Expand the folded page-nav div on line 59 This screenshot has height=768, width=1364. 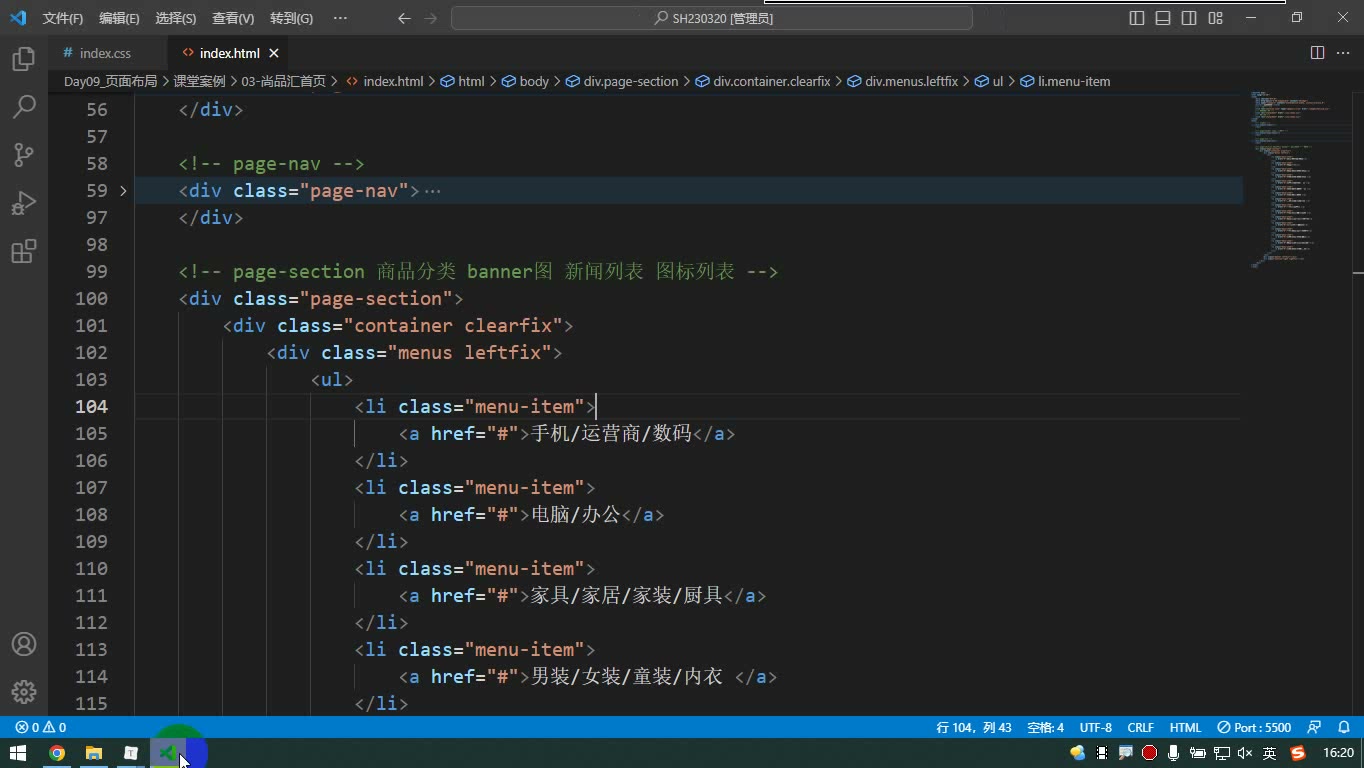[123, 190]
